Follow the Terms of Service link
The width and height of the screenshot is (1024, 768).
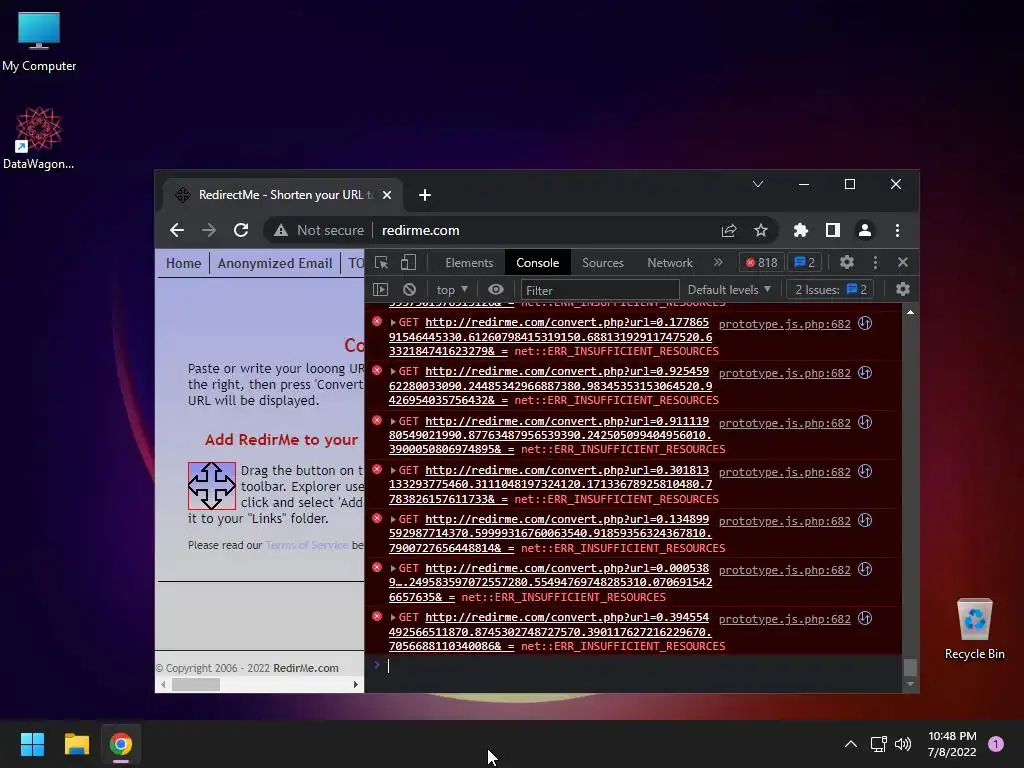(307, 545)
